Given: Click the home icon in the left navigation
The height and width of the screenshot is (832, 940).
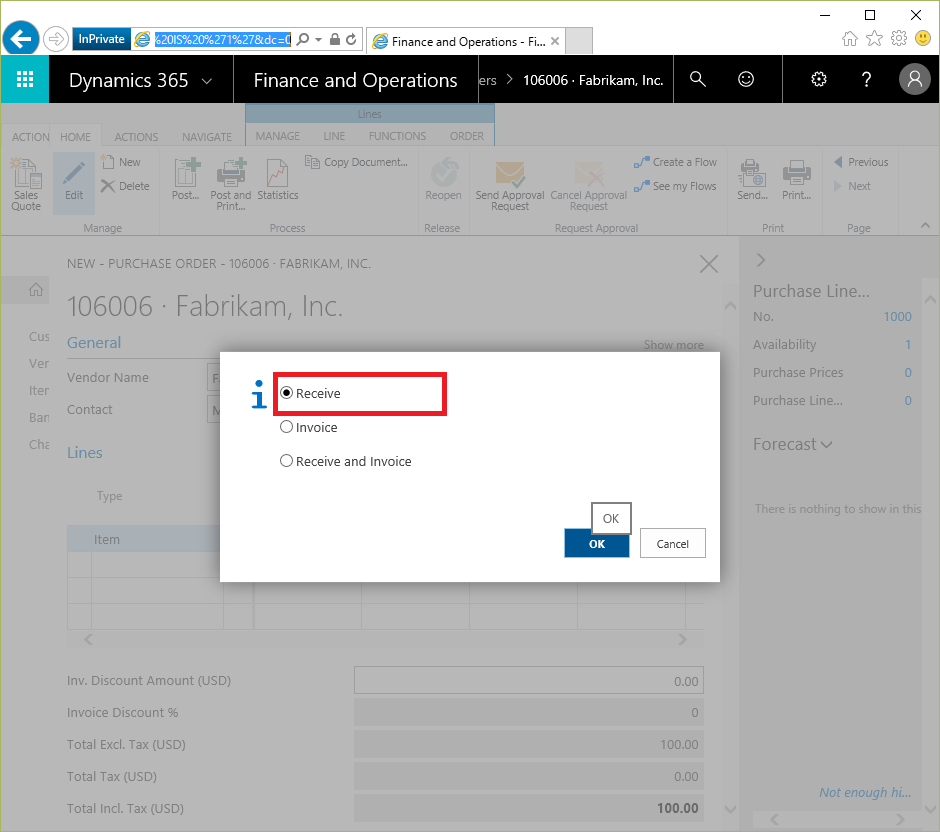Looking at the screenshot, I should pos(36,290).
